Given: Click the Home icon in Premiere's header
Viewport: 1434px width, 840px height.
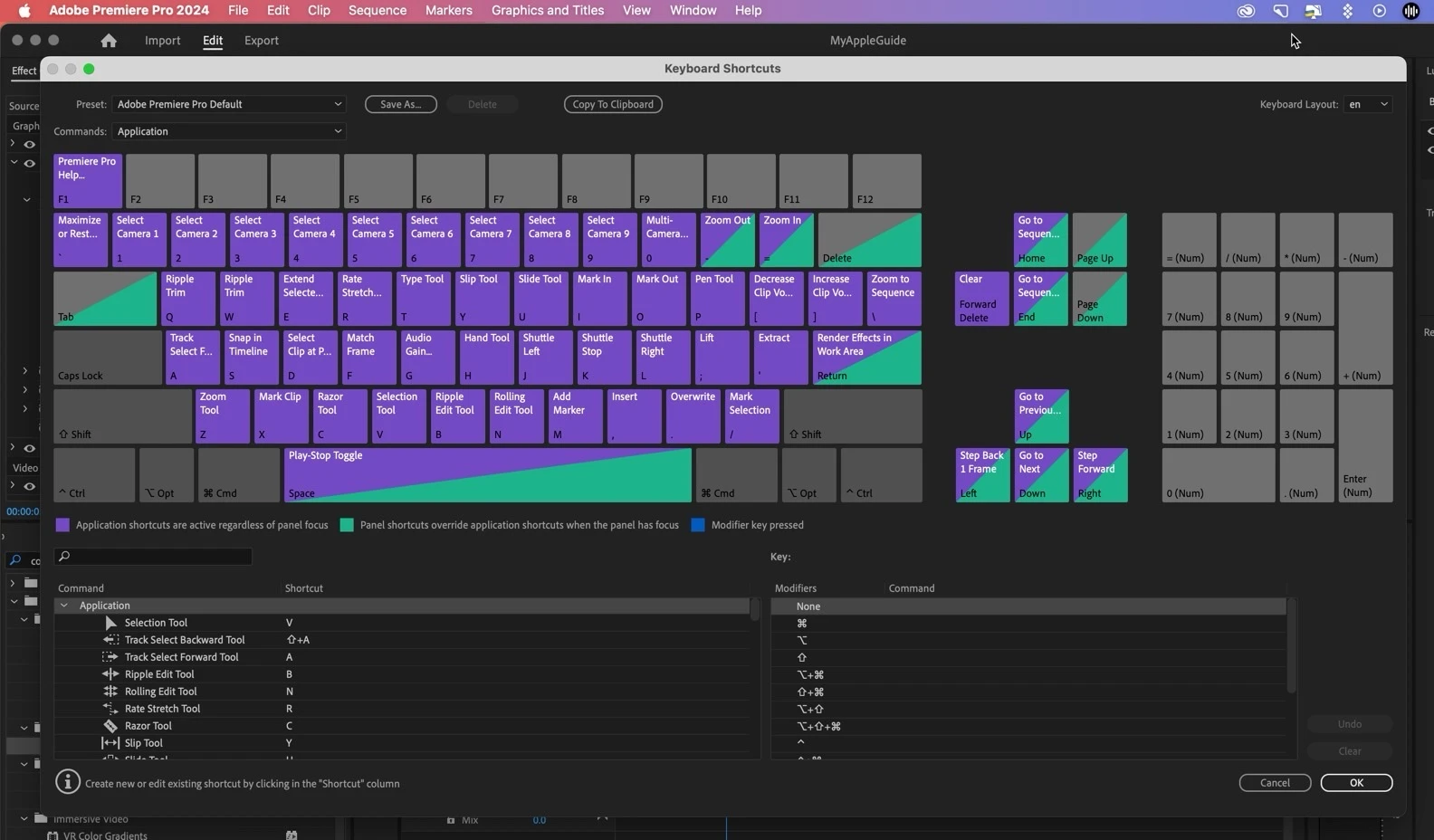Looking at the screenshot, I should point(109,41).
